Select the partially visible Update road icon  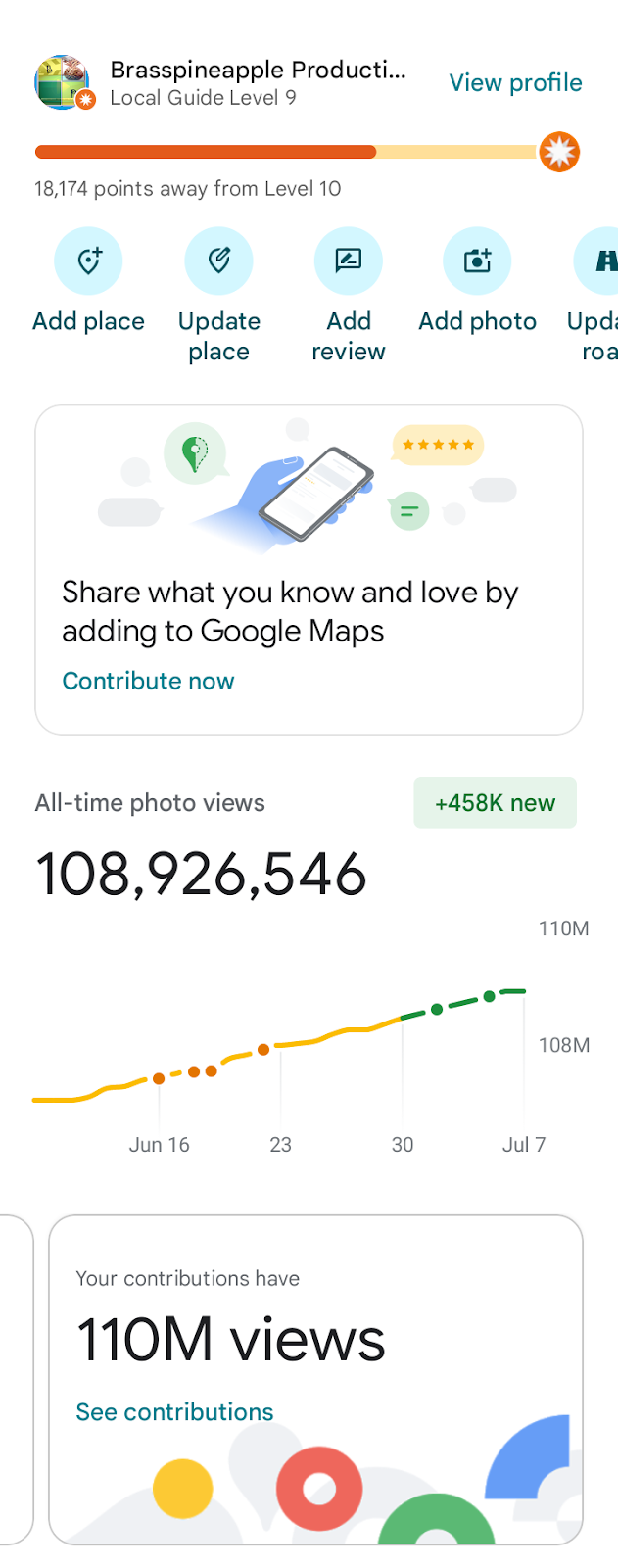coord(596,261)
